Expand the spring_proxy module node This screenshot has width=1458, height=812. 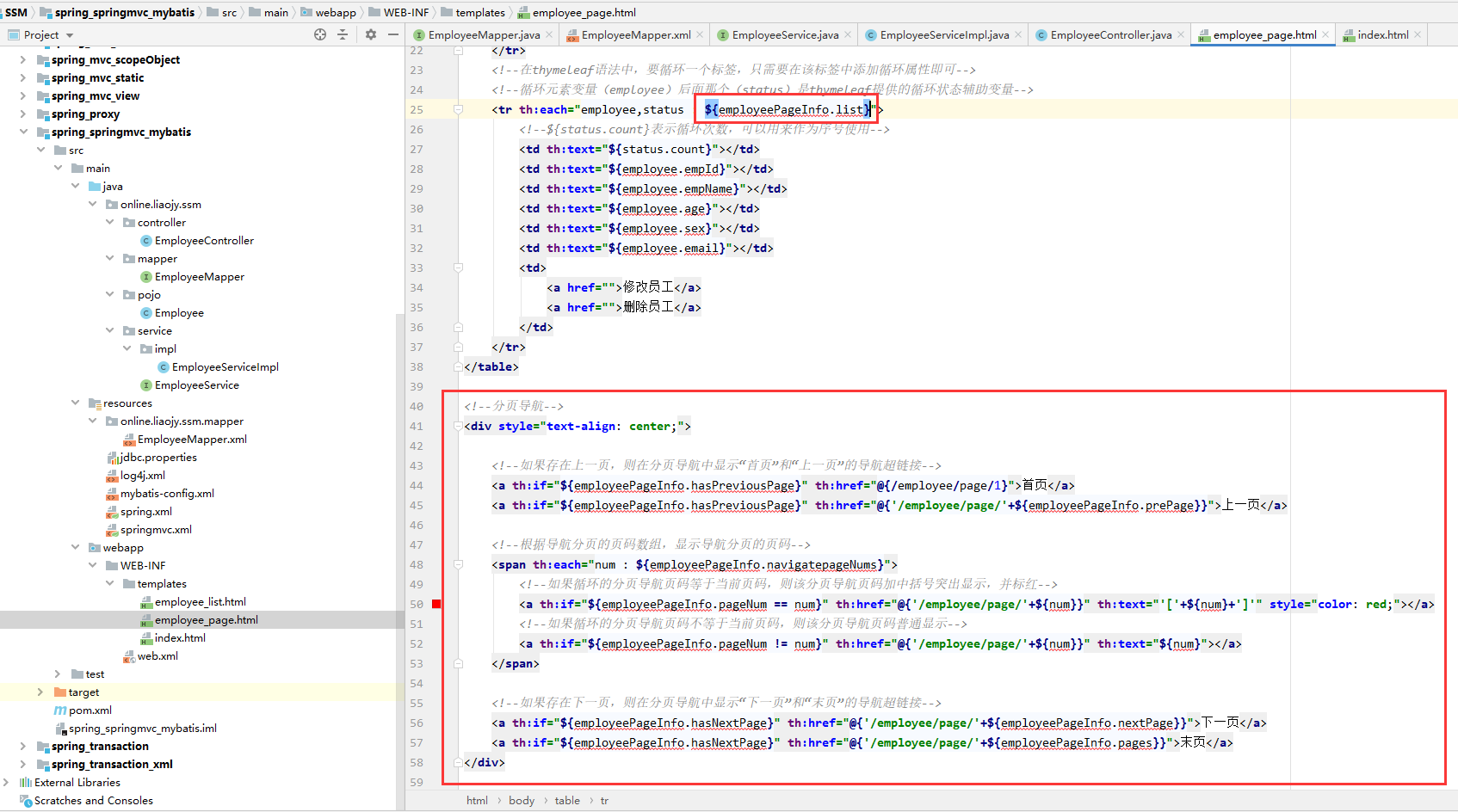(23, 114)
